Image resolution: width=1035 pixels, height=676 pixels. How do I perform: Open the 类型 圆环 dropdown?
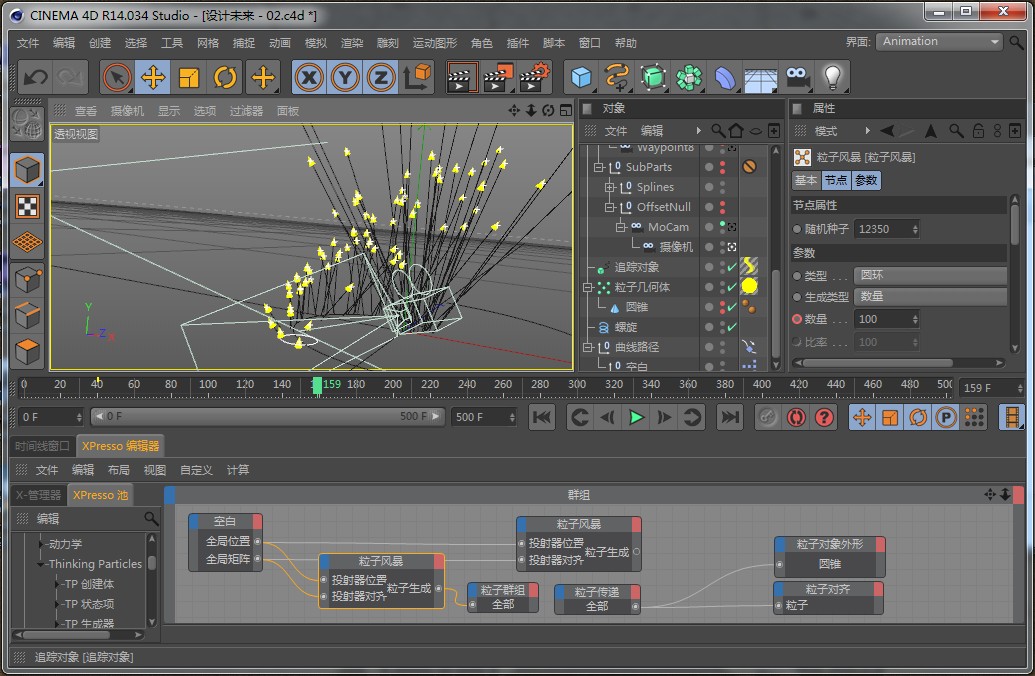930,275
